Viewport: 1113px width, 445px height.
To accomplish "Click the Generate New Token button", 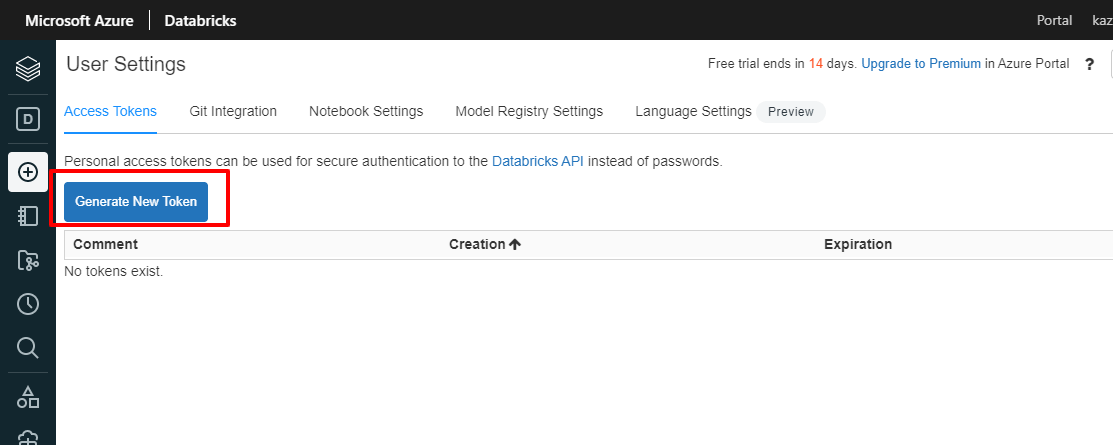I will pos(136,201).
